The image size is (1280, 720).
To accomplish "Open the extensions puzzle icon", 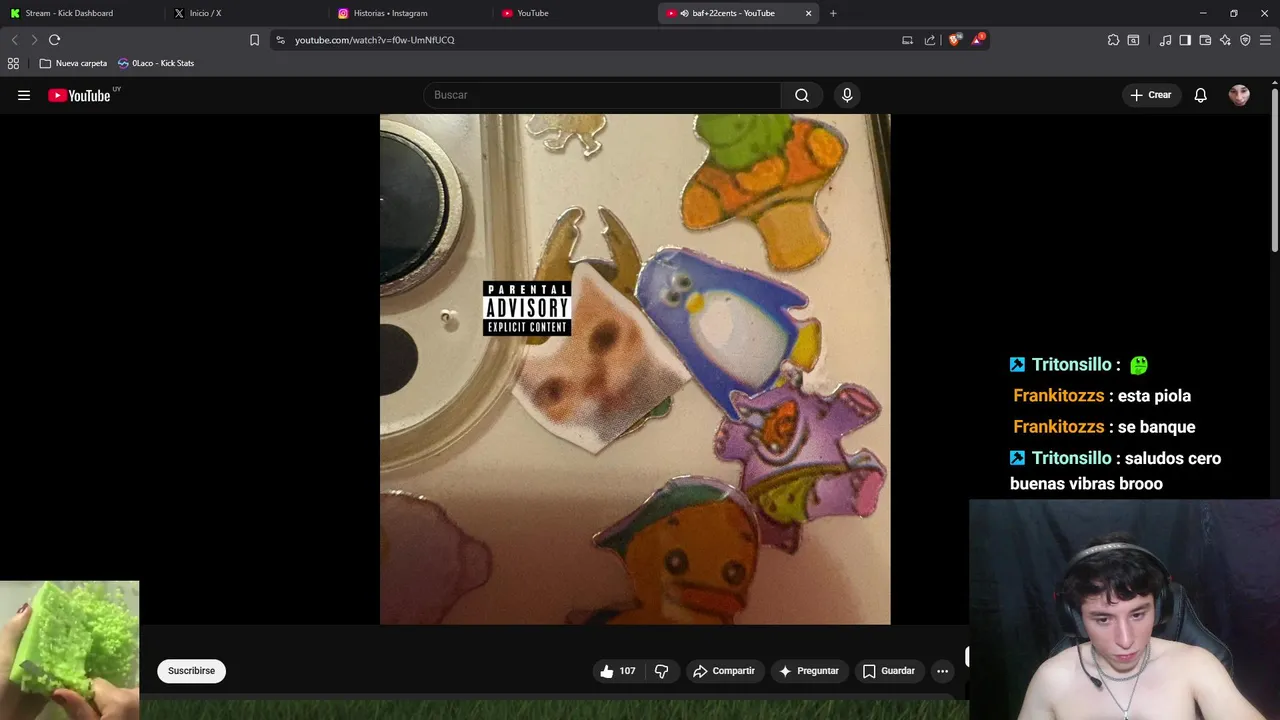I will [1113, 40].
